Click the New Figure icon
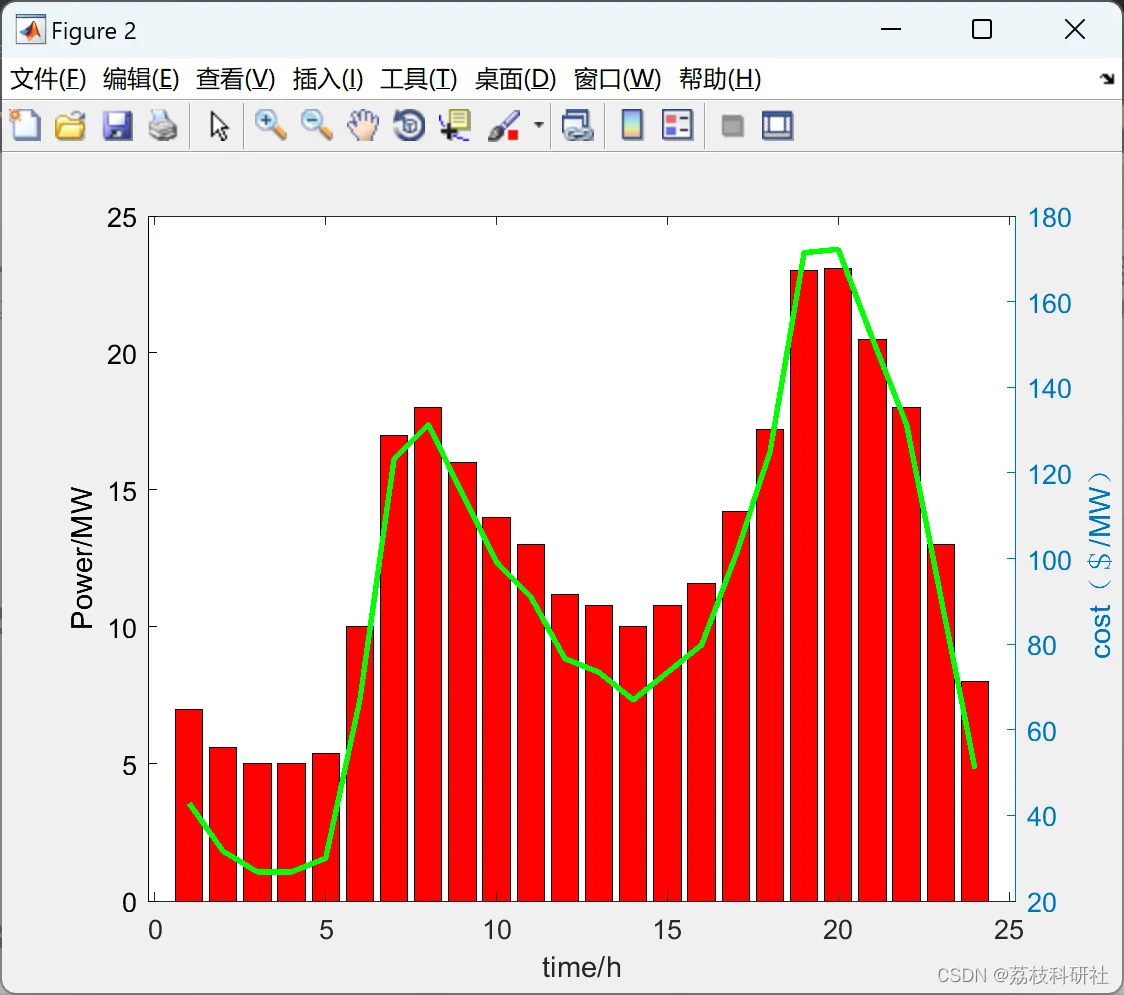Viewport: 1124px width, 995px height. pos(26,125)
